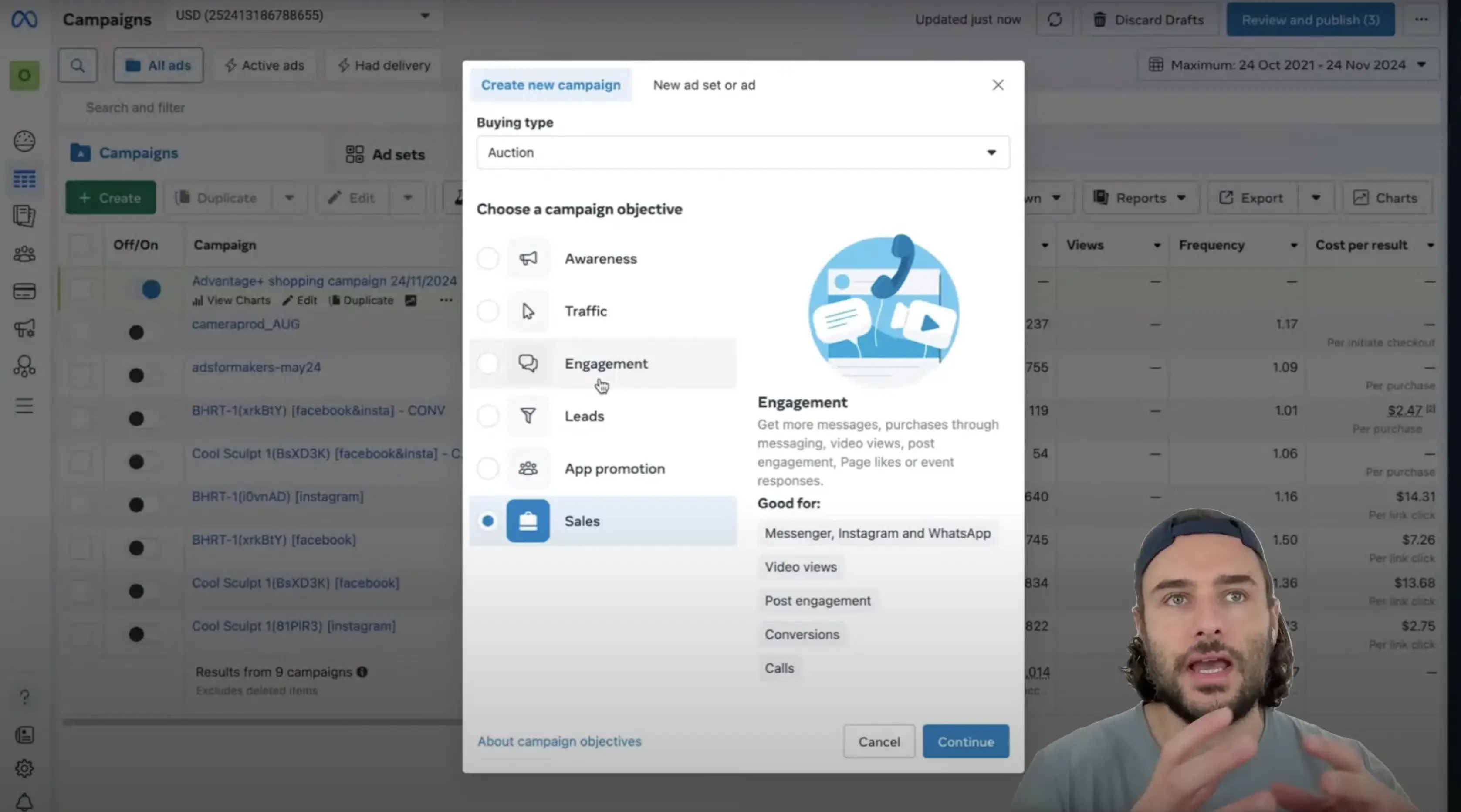Expand the Reports dropdown

1140,198
